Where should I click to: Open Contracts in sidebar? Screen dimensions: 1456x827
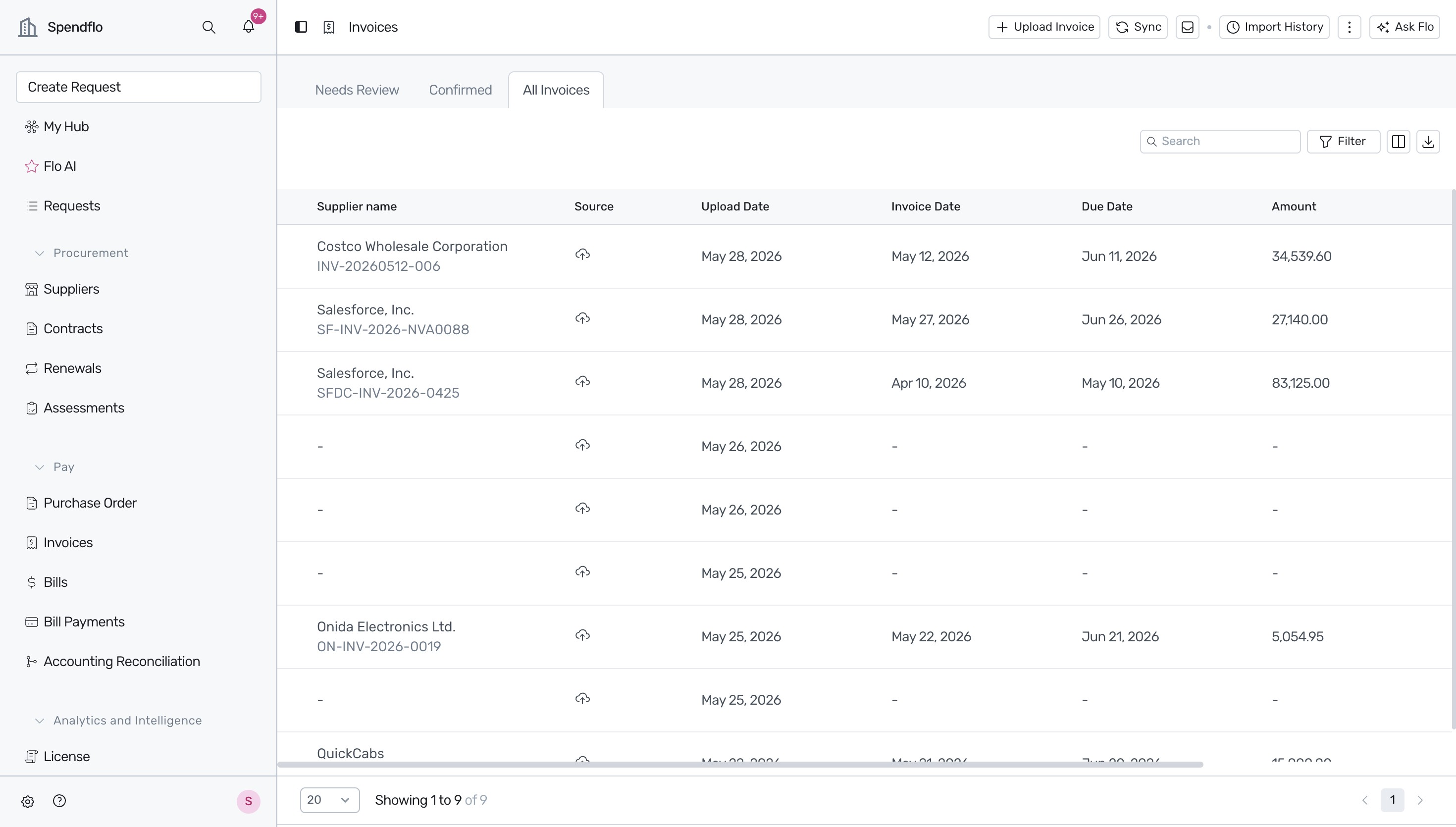point(73,329)
